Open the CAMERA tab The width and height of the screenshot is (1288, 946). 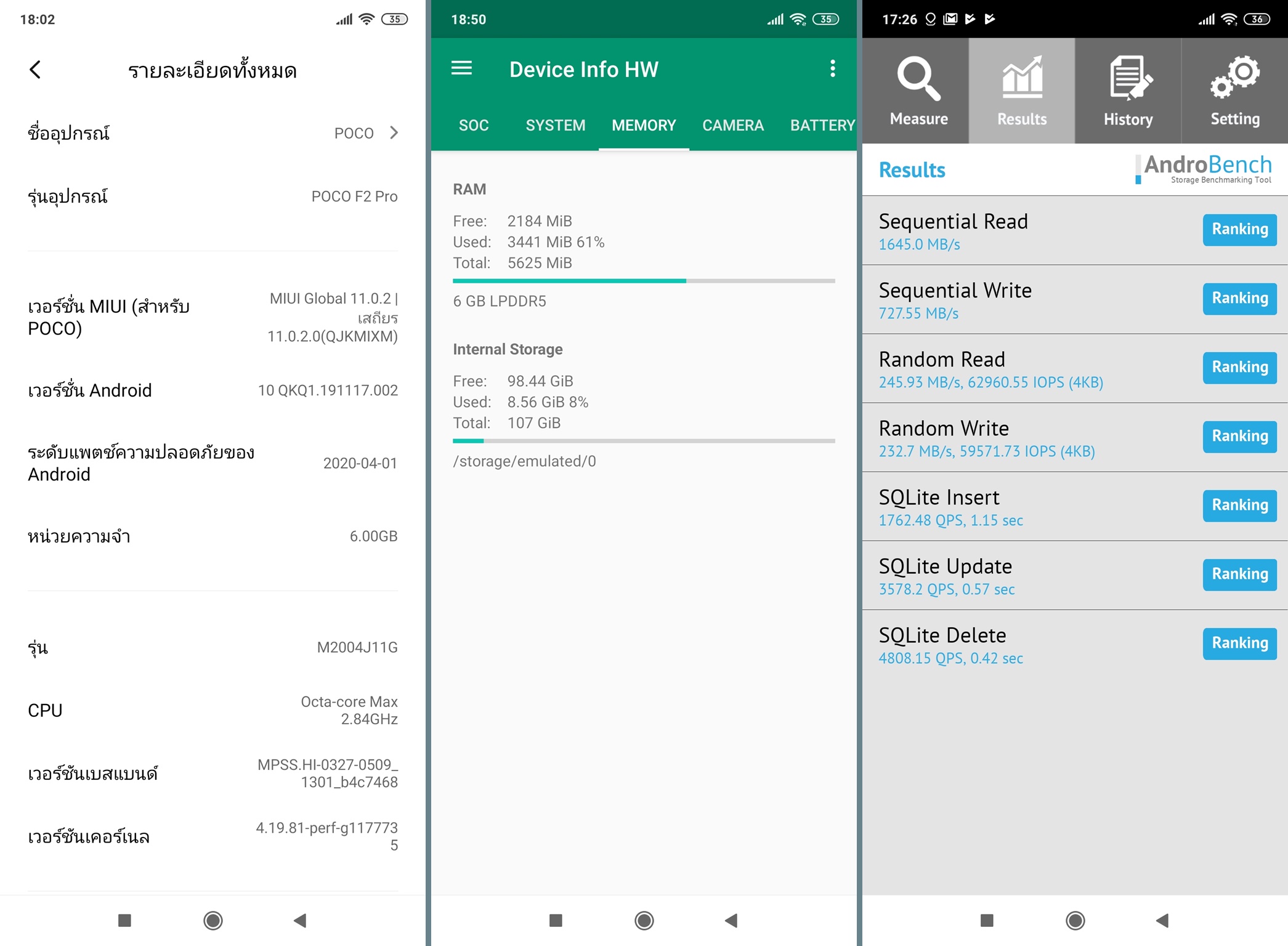click(x=733, y=125)
